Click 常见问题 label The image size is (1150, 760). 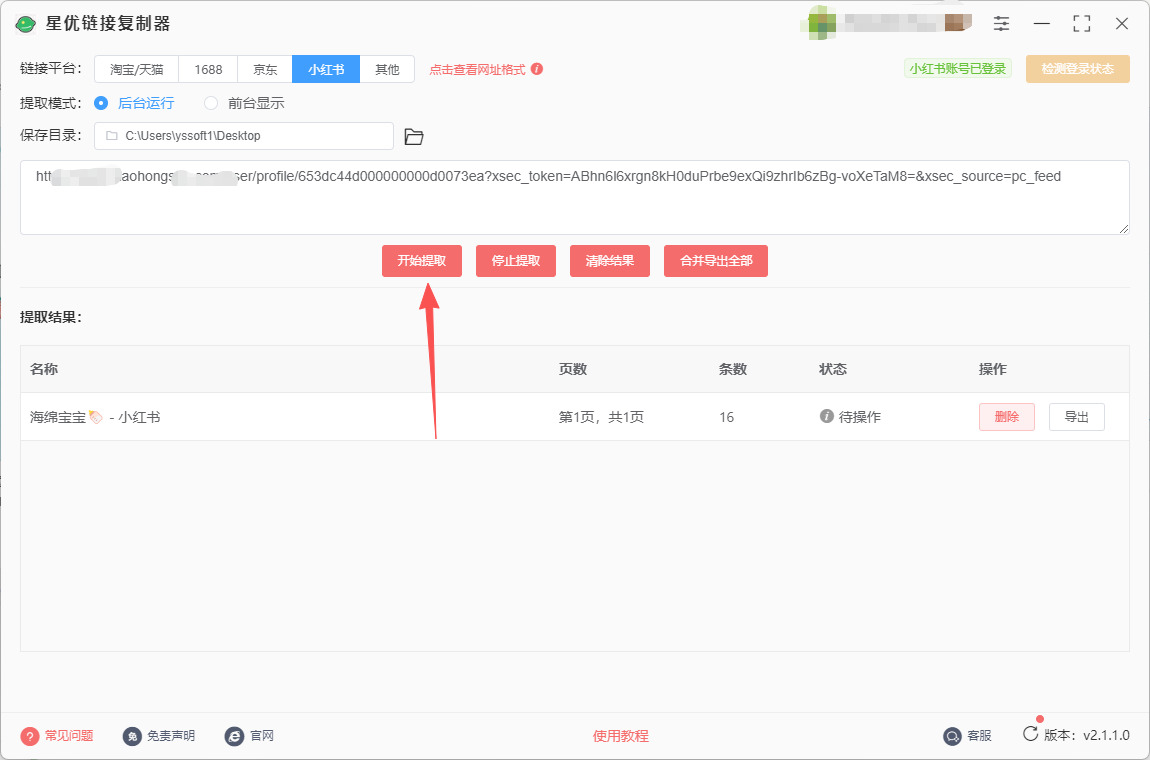point(69,736)
